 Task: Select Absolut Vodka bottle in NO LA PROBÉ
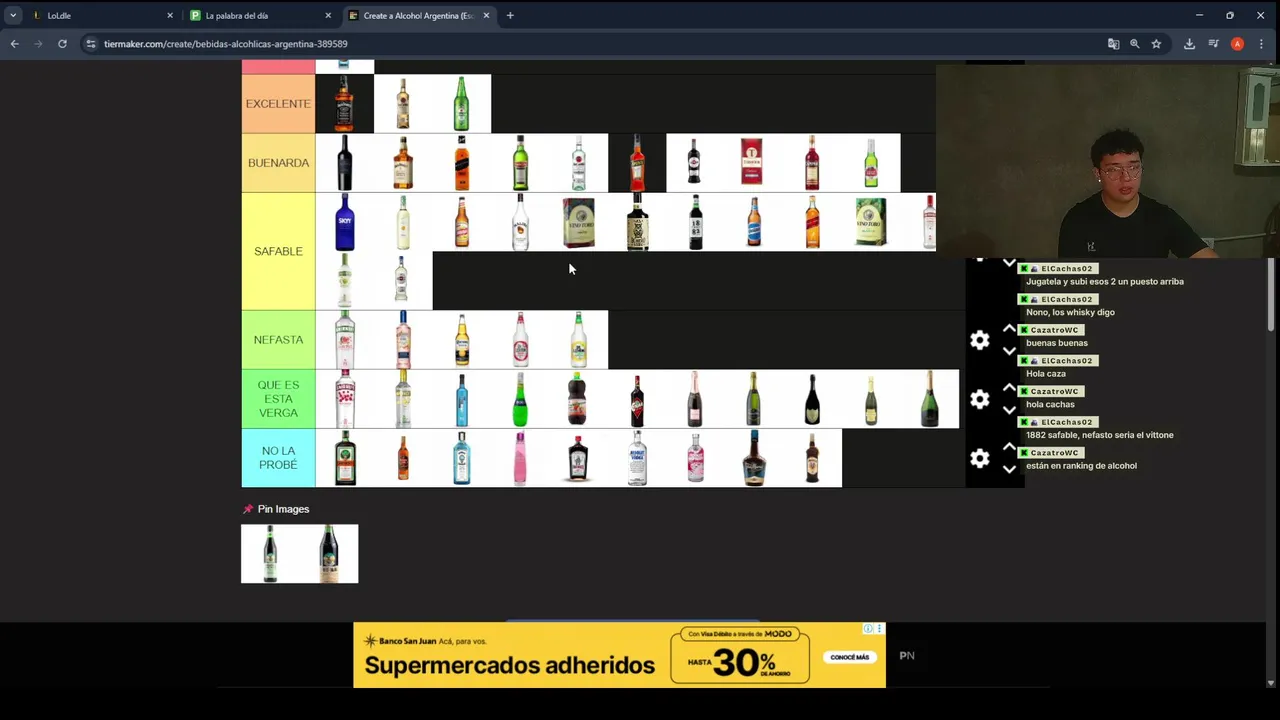tap(637, 458)
